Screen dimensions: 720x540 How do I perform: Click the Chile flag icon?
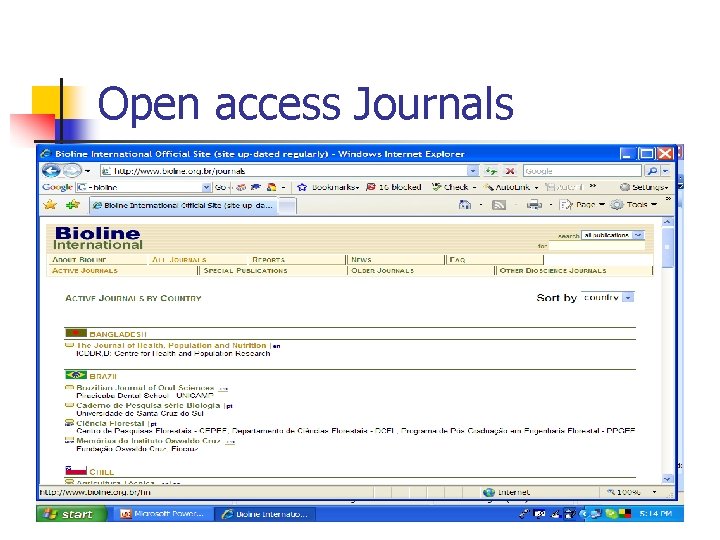[76, 471]
